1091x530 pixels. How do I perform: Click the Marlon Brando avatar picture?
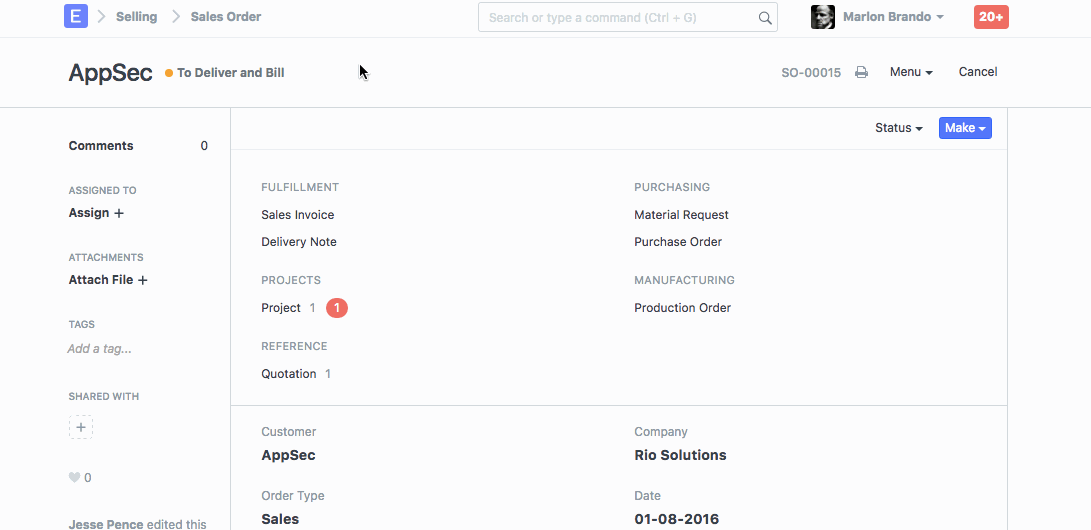click(x=823, y=17)
